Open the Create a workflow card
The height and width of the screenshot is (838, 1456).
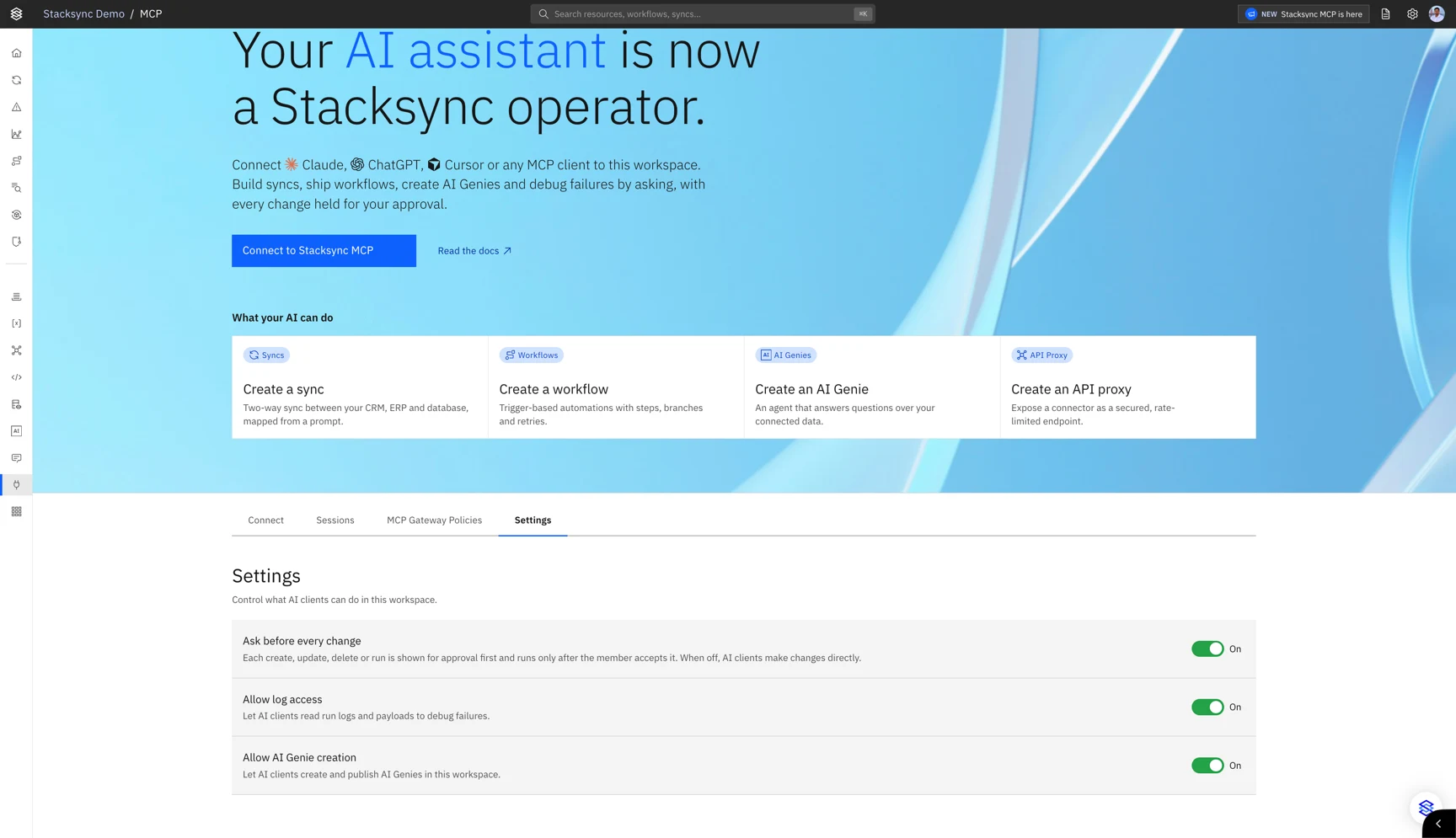[616, 387]
